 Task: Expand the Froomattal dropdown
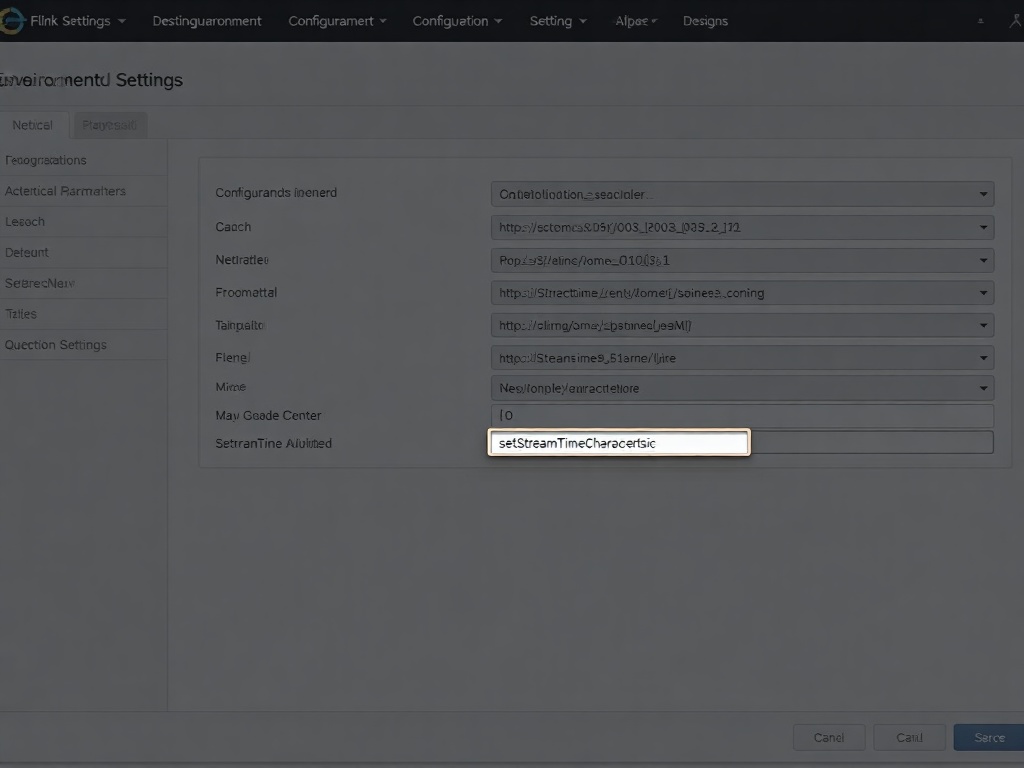click(742, 293)
